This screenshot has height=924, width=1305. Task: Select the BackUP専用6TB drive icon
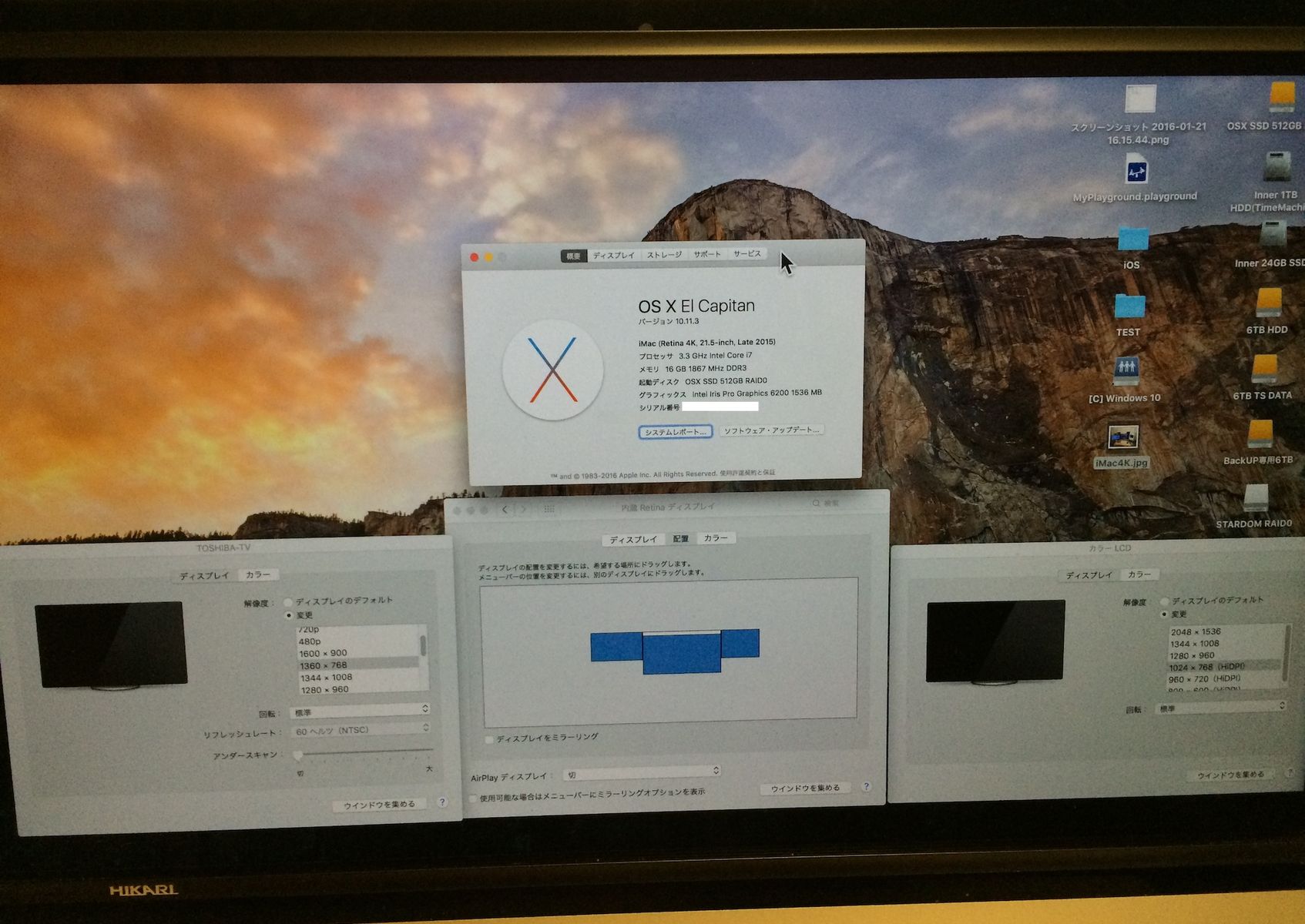[x=1260, y=434]
